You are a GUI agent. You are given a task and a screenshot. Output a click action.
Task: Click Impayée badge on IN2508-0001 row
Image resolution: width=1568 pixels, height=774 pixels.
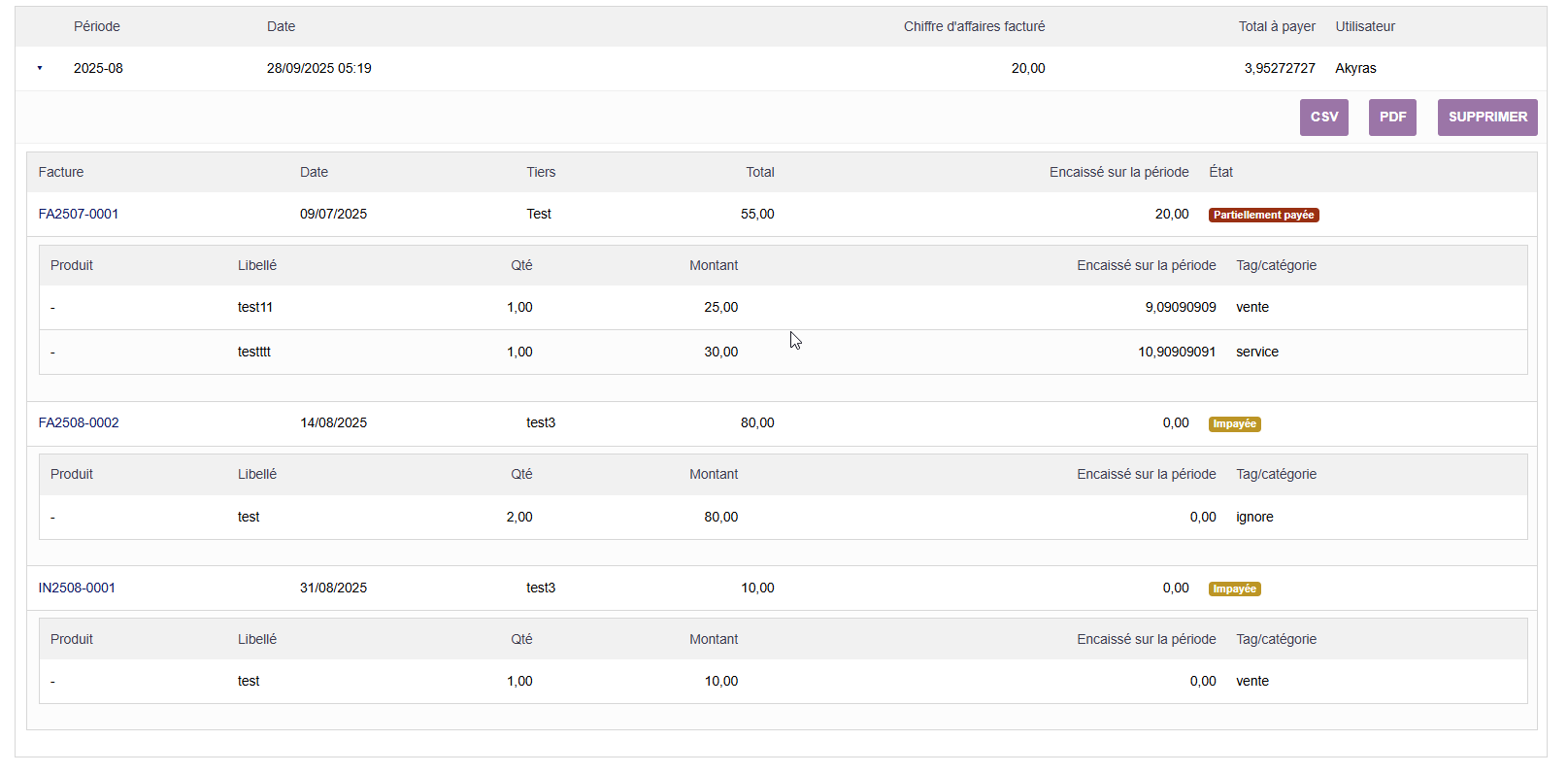point(1234,589)
